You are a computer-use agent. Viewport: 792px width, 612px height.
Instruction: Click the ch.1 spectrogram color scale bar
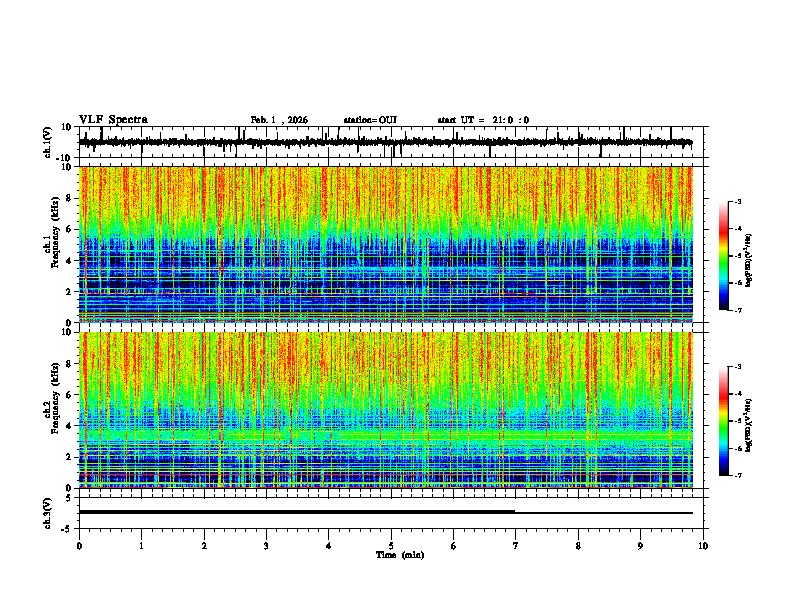click(x=723, y=256)
